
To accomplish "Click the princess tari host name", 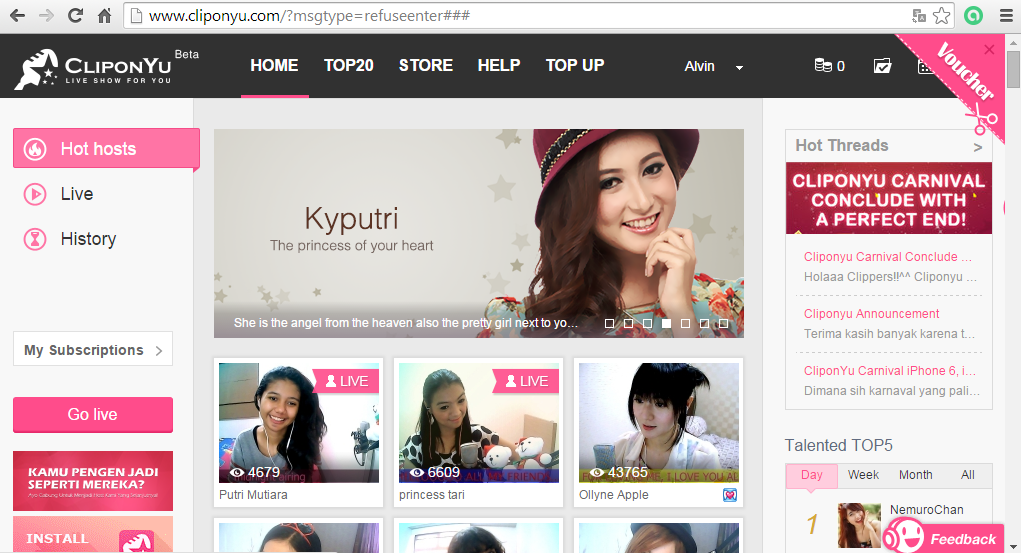I will pyautogui.click(x=432, y=495).
